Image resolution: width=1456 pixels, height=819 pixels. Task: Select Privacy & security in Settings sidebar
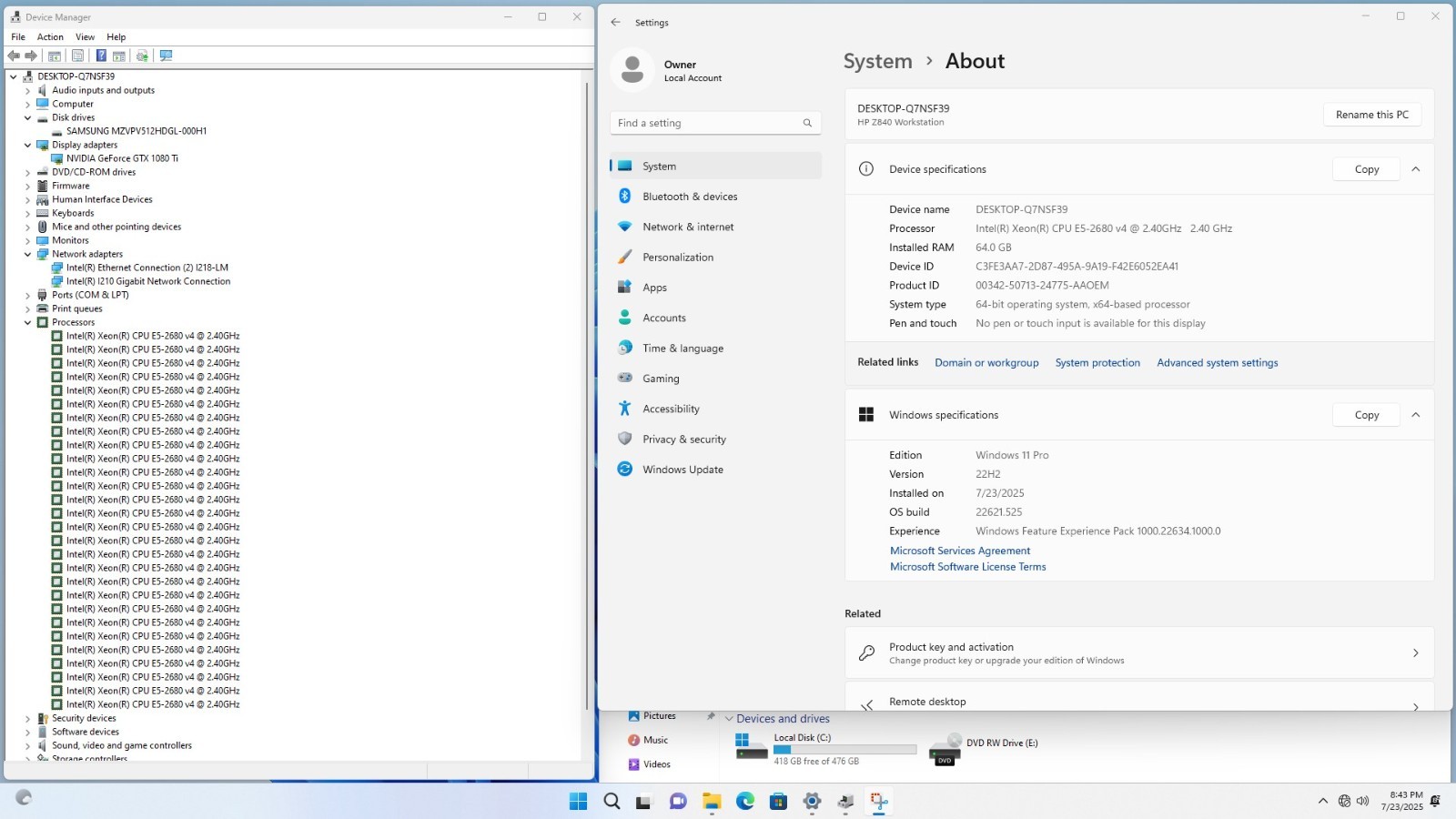tap(715, 440)
